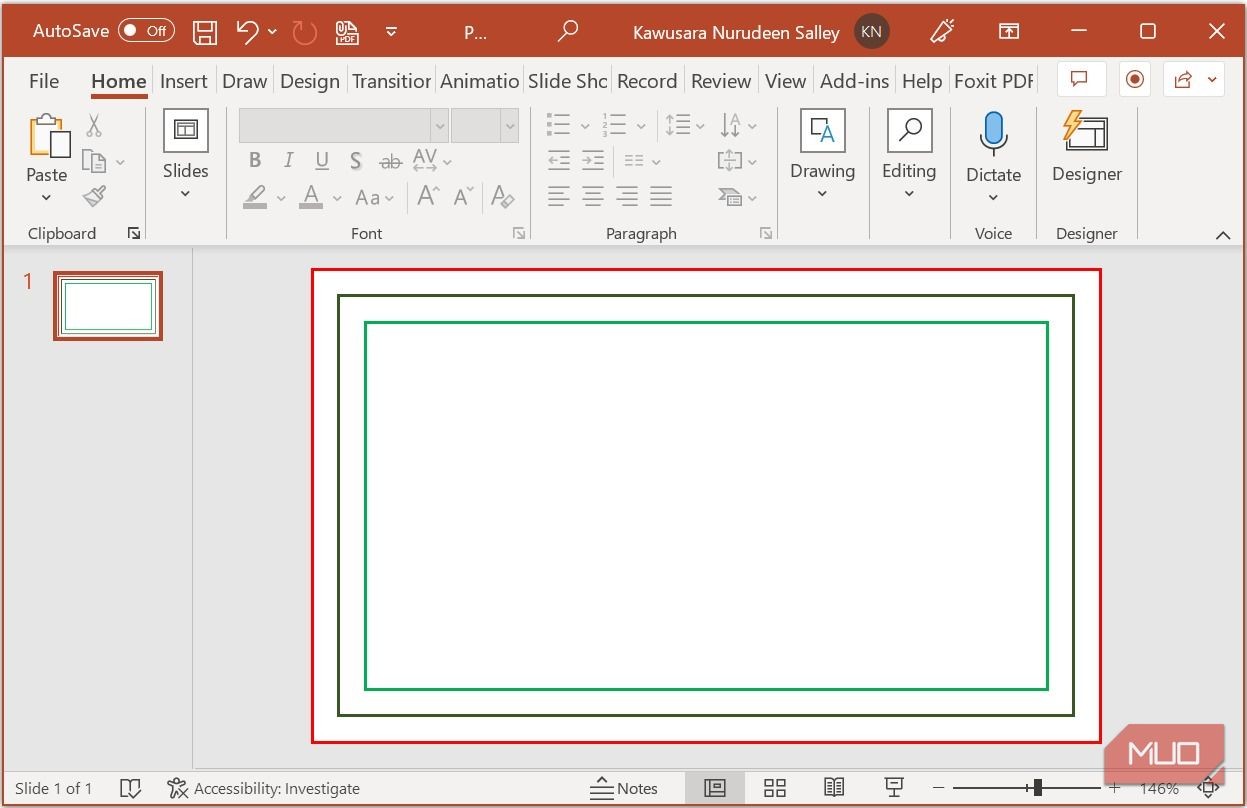1247x808 pixels.
Task: Open the font name dropdown
Action: coord(439,126)
